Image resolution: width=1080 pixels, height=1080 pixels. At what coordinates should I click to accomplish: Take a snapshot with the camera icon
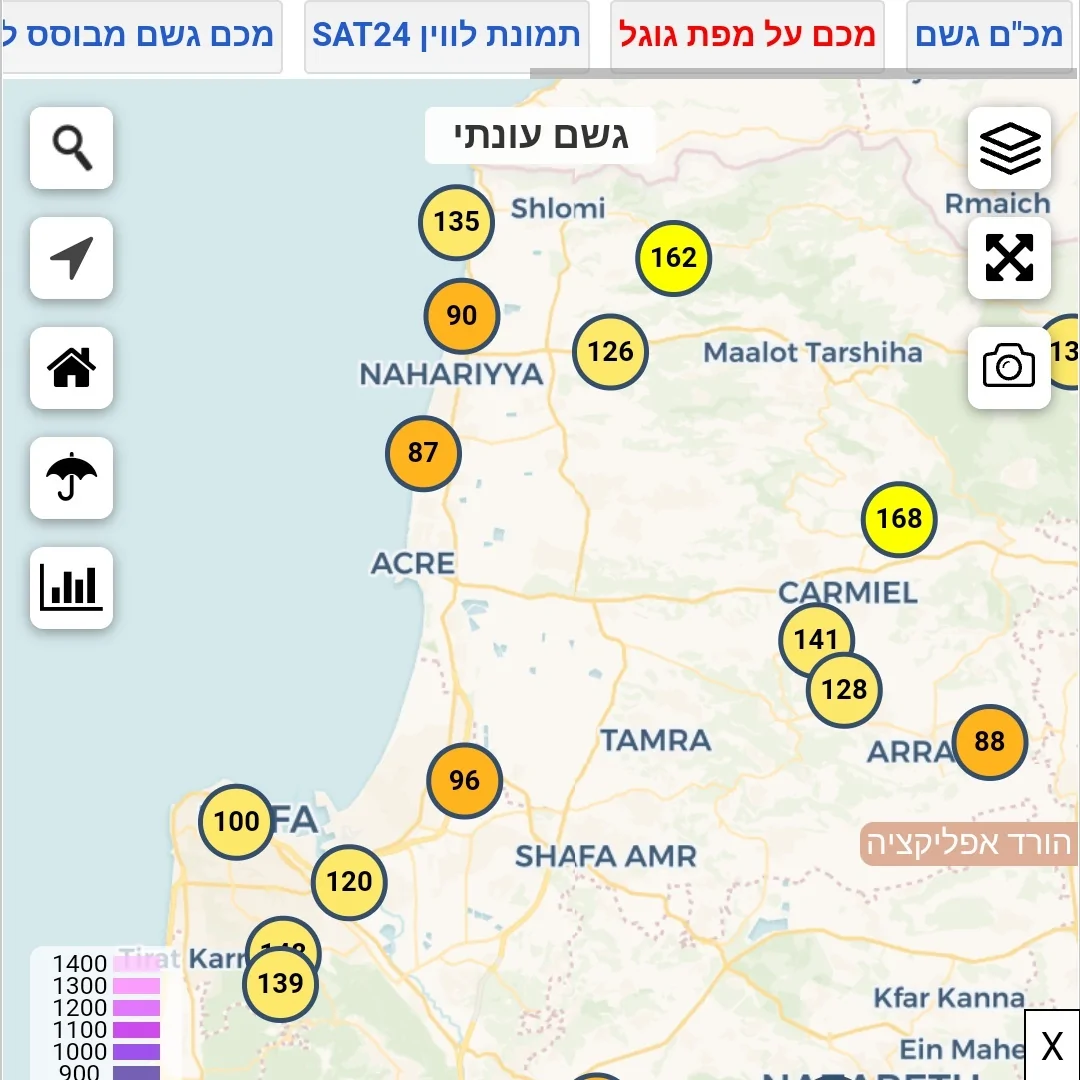click(1009, 367)
